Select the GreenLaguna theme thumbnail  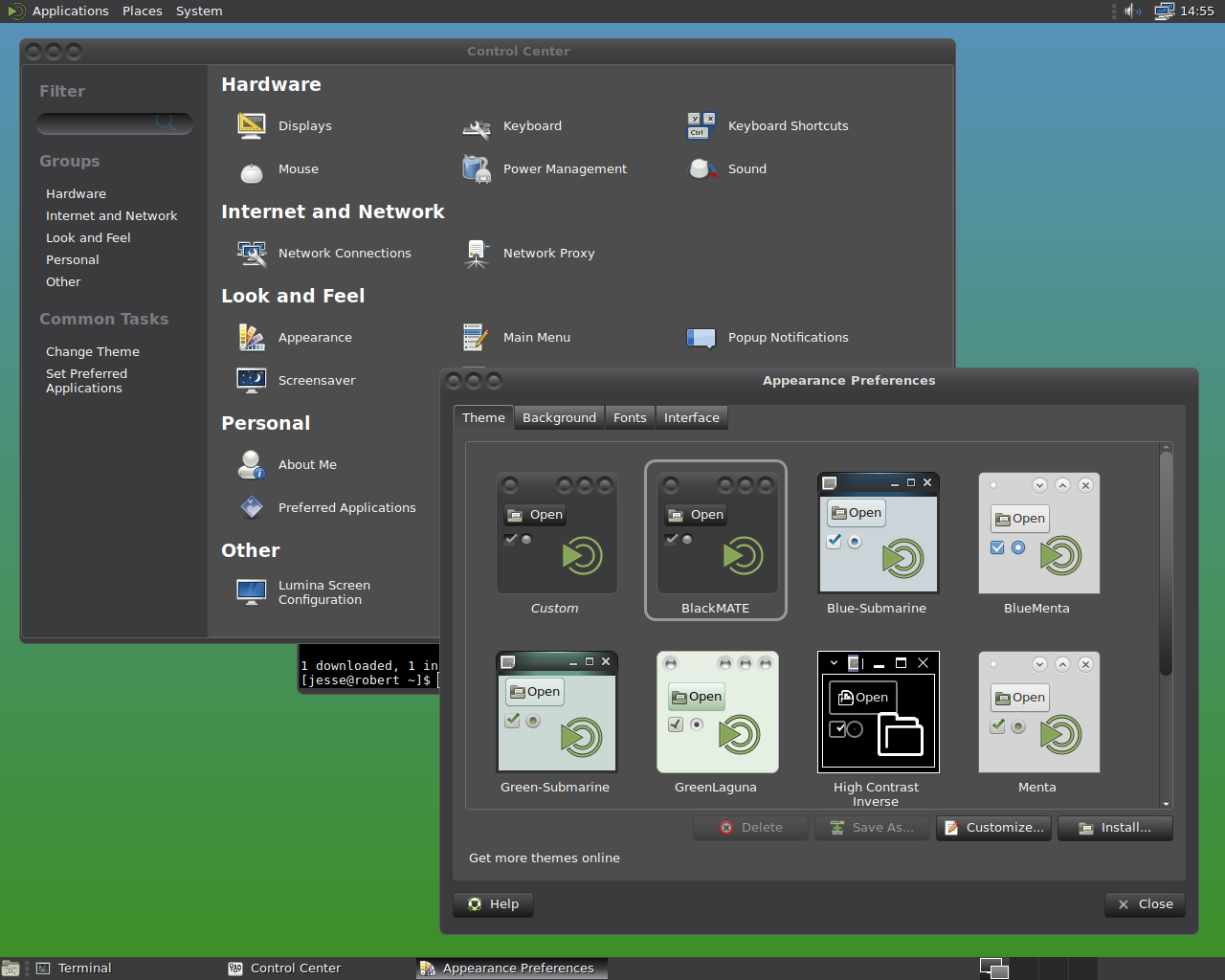pos(717,712)
